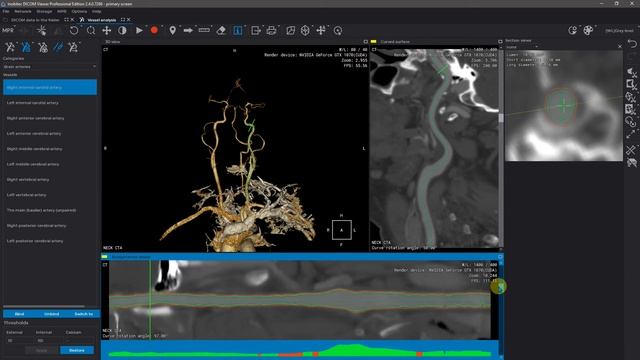640x360 pixels.
Task: Select Right internal carotid artery
Action: coord(50,87)
